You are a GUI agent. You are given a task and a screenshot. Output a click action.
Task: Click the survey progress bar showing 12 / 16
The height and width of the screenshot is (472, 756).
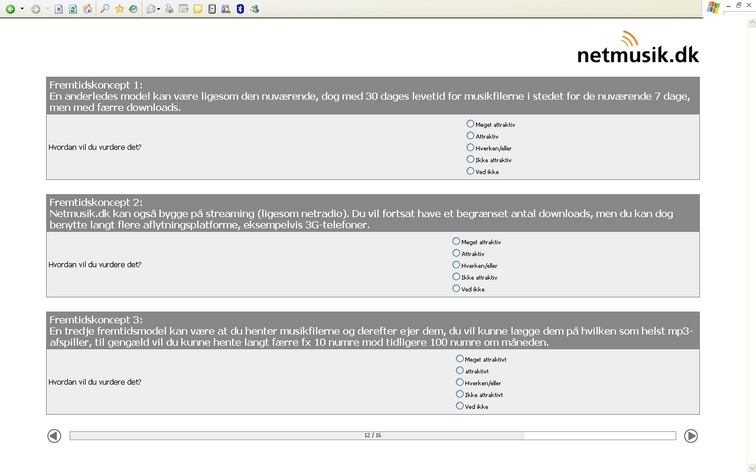click(372, 436)
